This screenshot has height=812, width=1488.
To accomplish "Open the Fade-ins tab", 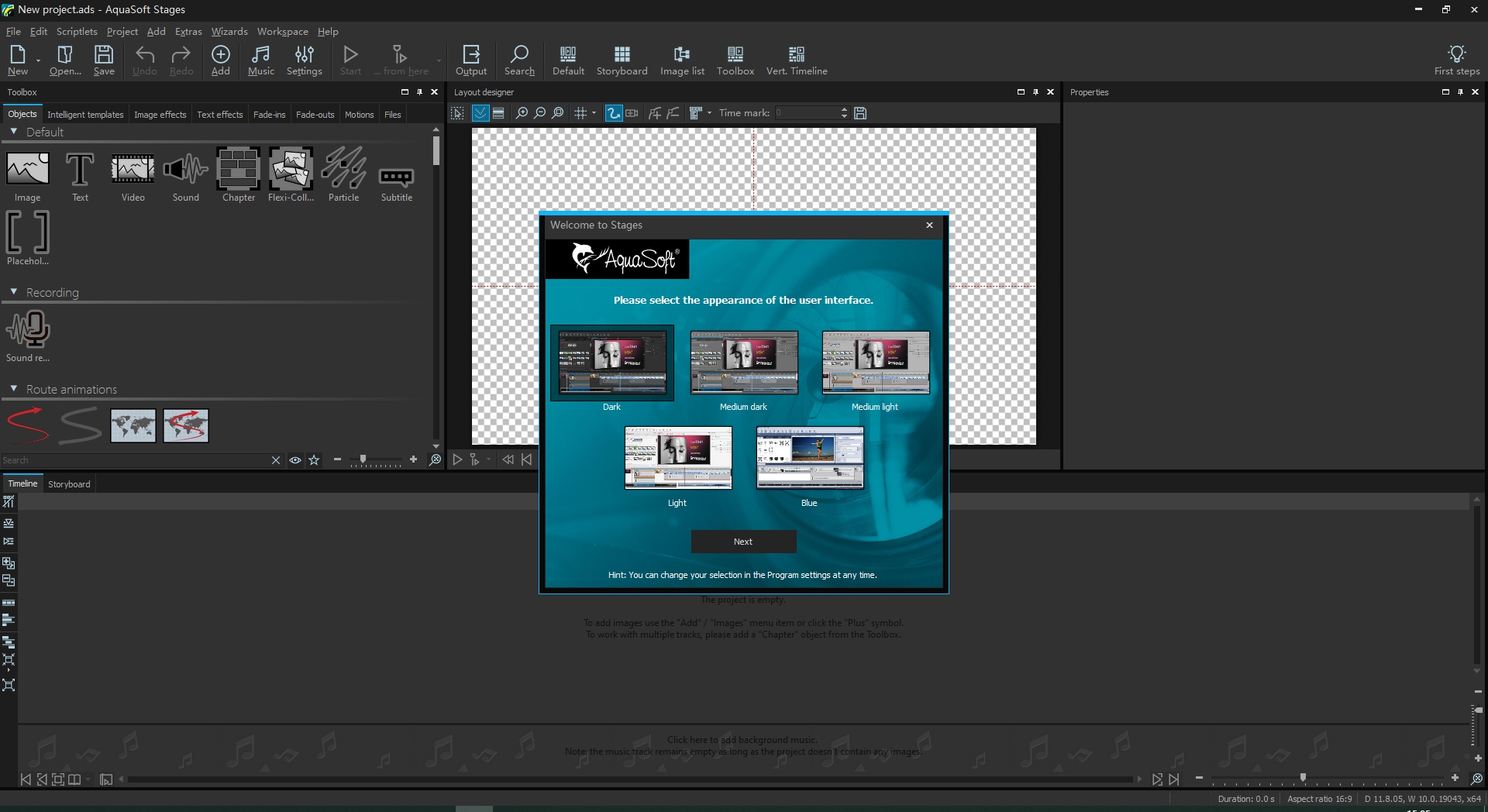I will pos(269,115).
